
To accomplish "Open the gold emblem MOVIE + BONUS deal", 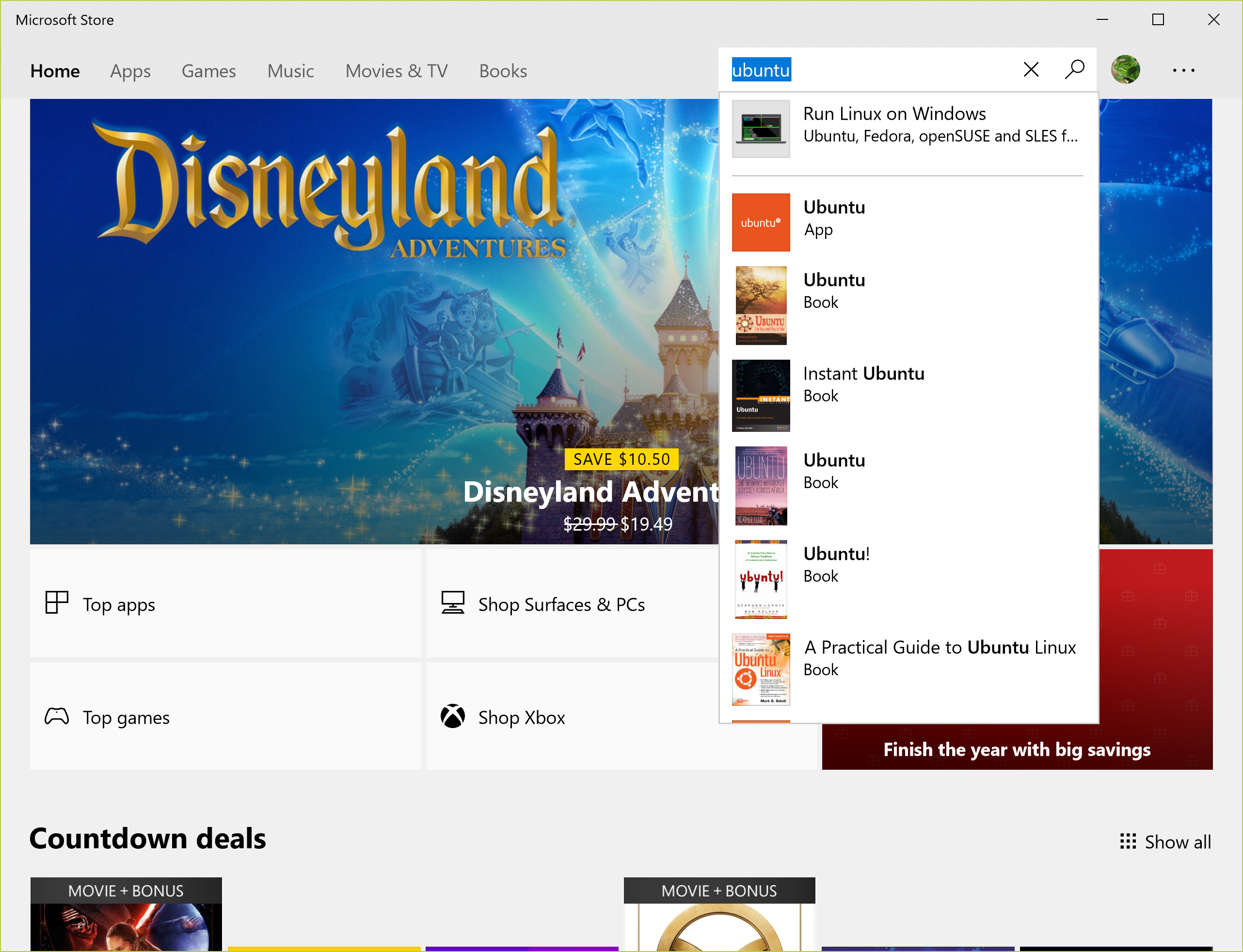I will pyautogui.click(x=719, y=914).
